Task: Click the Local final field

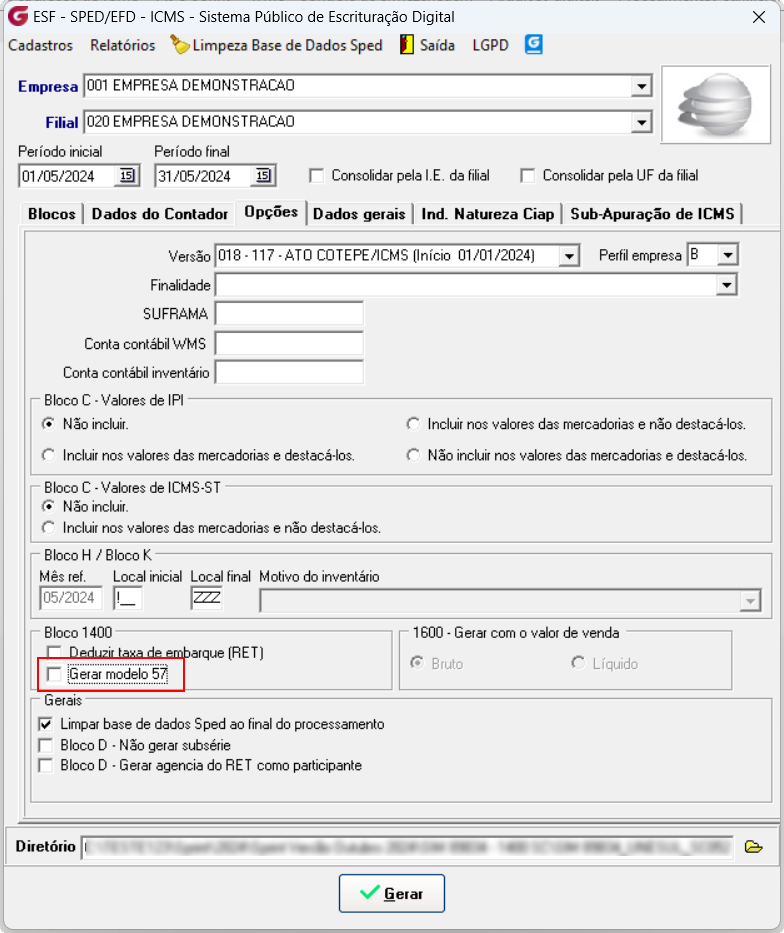Action: point(206,598)
